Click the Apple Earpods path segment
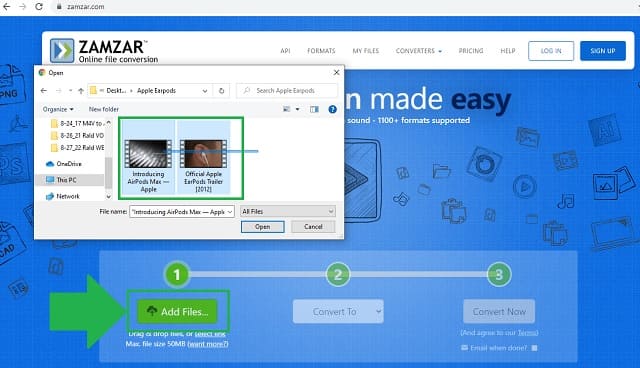Screen dimensions: 640x368 [x=156, y=91]
